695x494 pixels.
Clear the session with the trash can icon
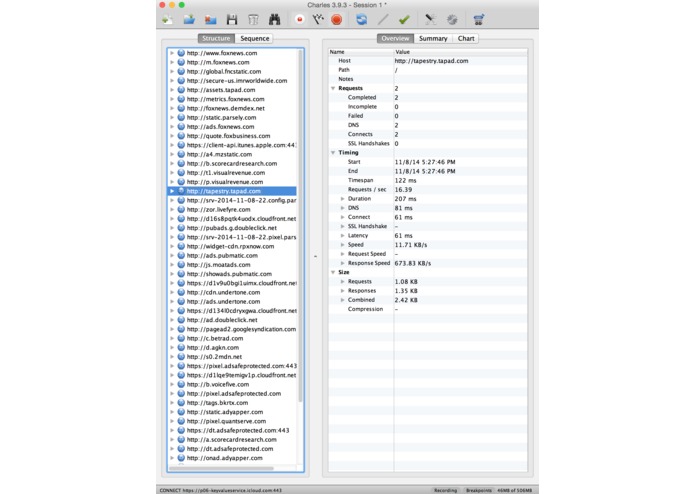253,19
